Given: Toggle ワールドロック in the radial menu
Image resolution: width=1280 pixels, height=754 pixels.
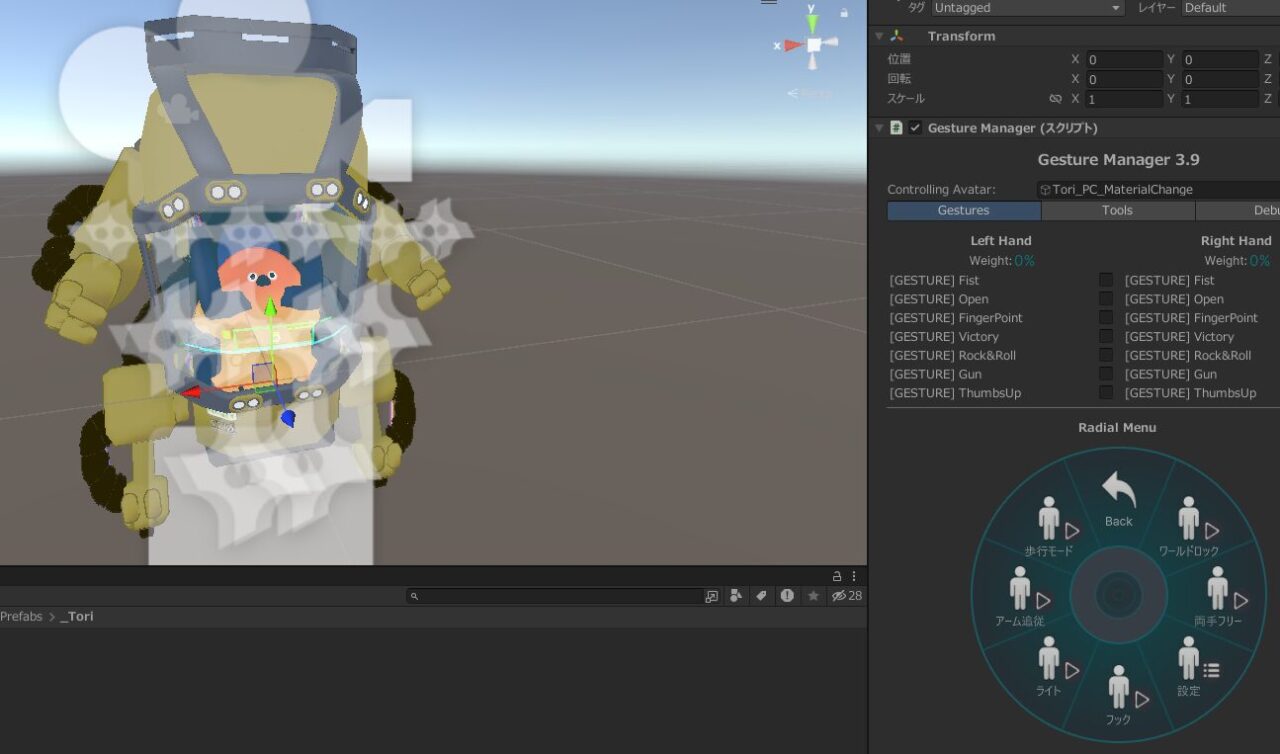Looking at the screenshot, I should point(1188,529).
